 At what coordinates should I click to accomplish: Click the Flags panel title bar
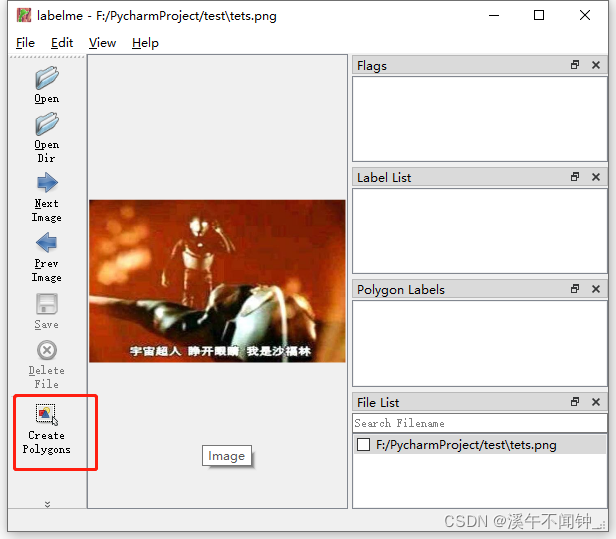(x=480, y=65)
